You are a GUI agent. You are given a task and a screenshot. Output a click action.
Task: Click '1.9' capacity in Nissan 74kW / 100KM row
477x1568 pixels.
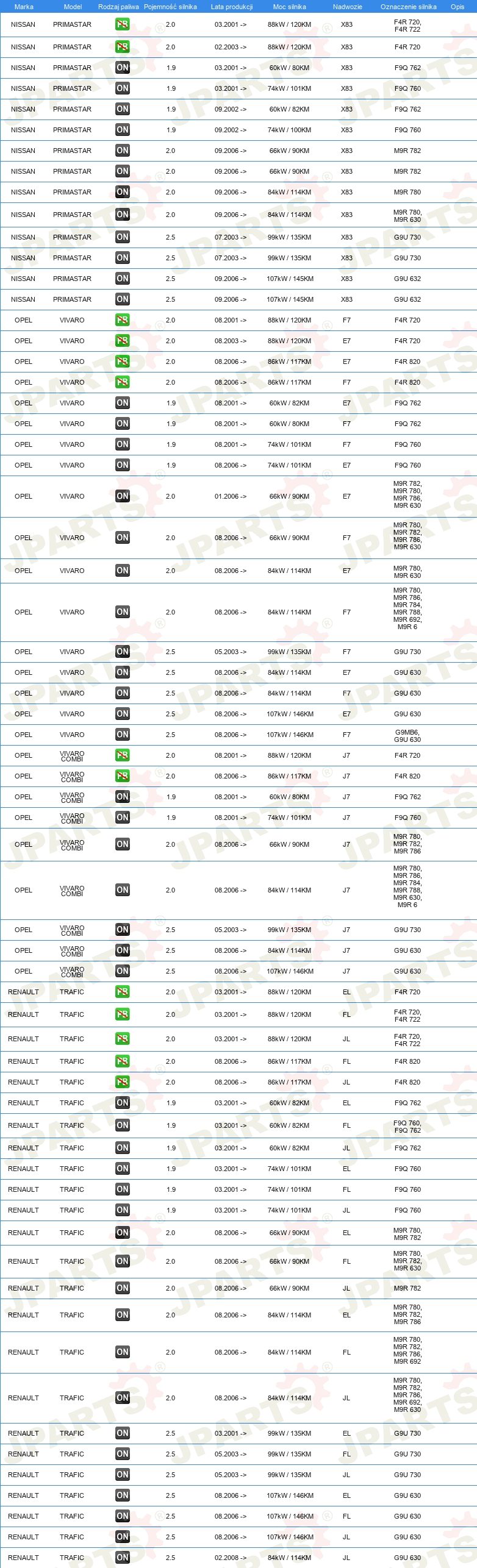[171, 130]
